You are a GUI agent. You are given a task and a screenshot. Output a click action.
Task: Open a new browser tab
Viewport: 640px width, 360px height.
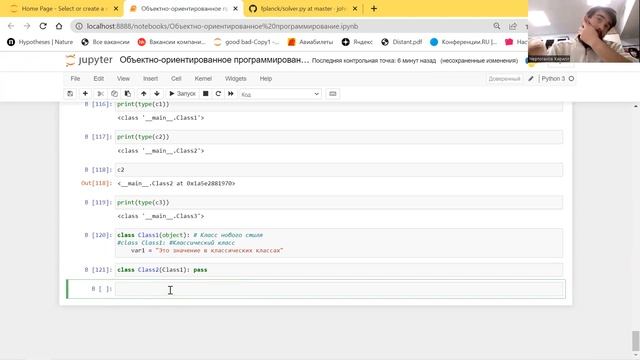pos(374,9)
